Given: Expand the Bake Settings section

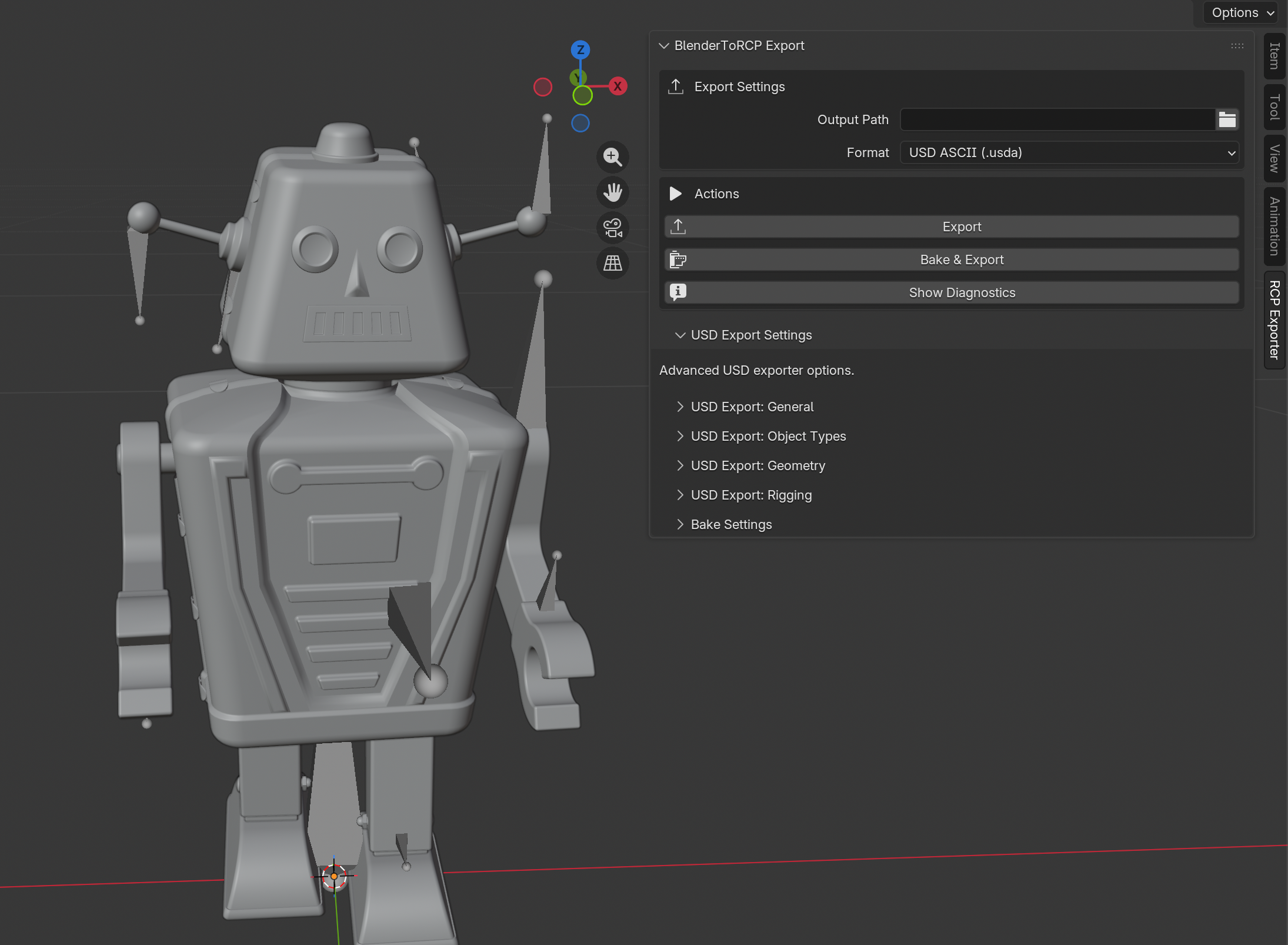Looking at the screenshot, I should tap(731, 524).
